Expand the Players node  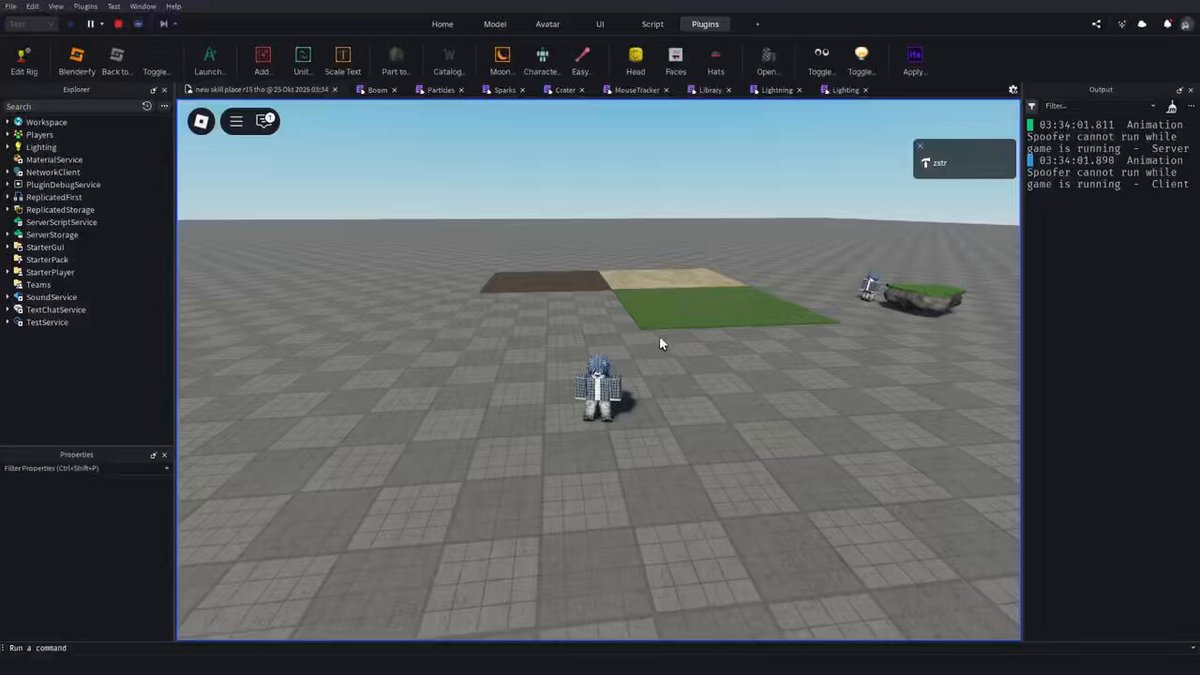point(7,135)
